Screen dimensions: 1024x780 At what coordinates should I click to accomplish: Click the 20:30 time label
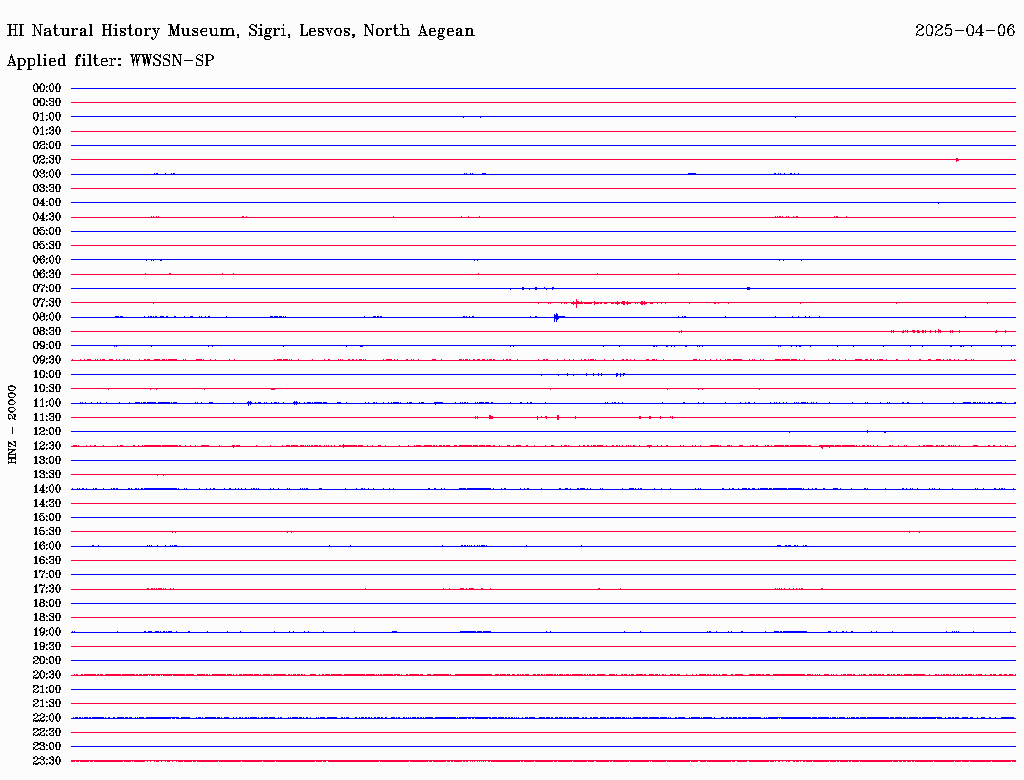click(47, 675)
